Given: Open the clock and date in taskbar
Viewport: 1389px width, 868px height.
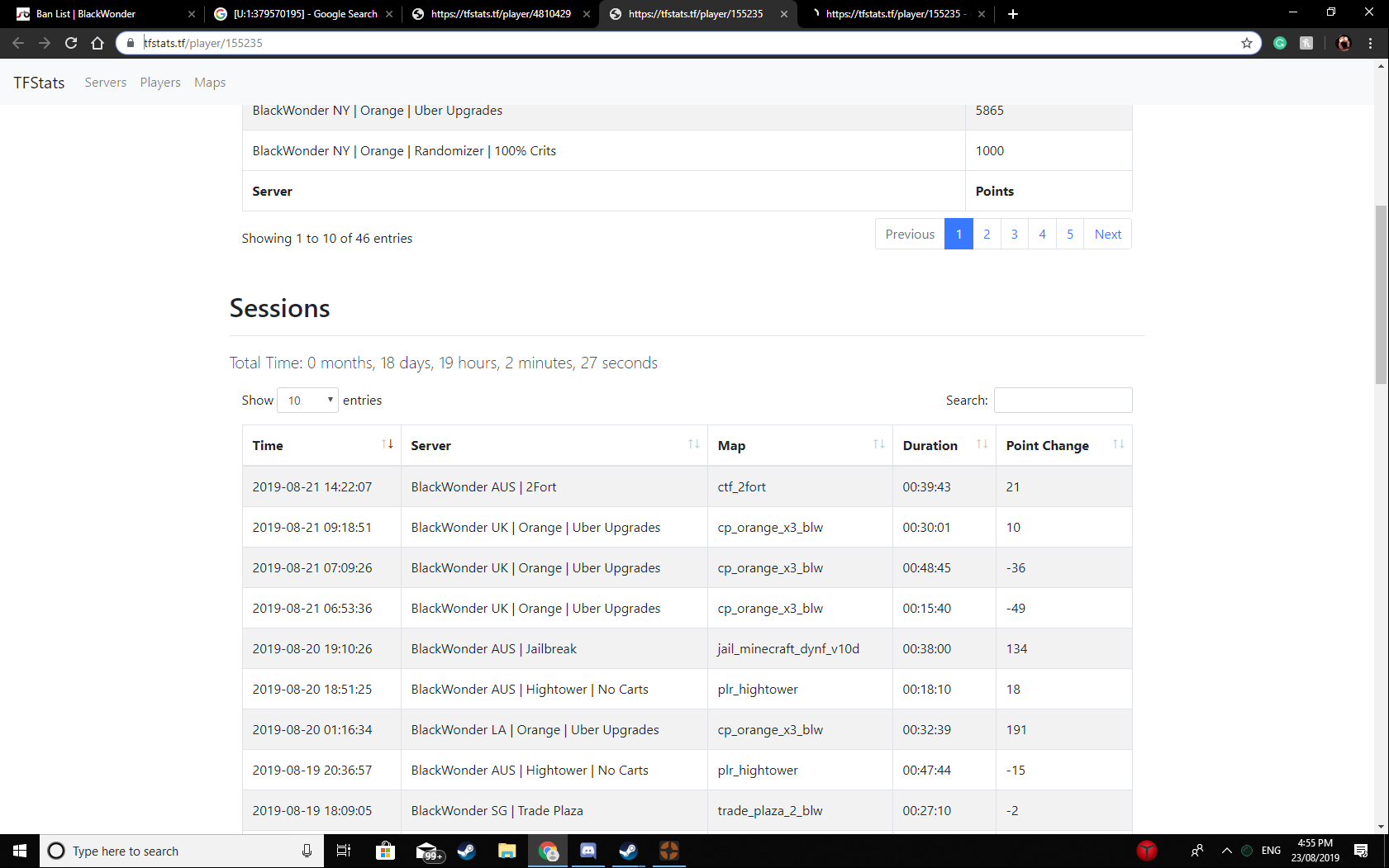Looking at the screenshot, I should point(1315,851).
